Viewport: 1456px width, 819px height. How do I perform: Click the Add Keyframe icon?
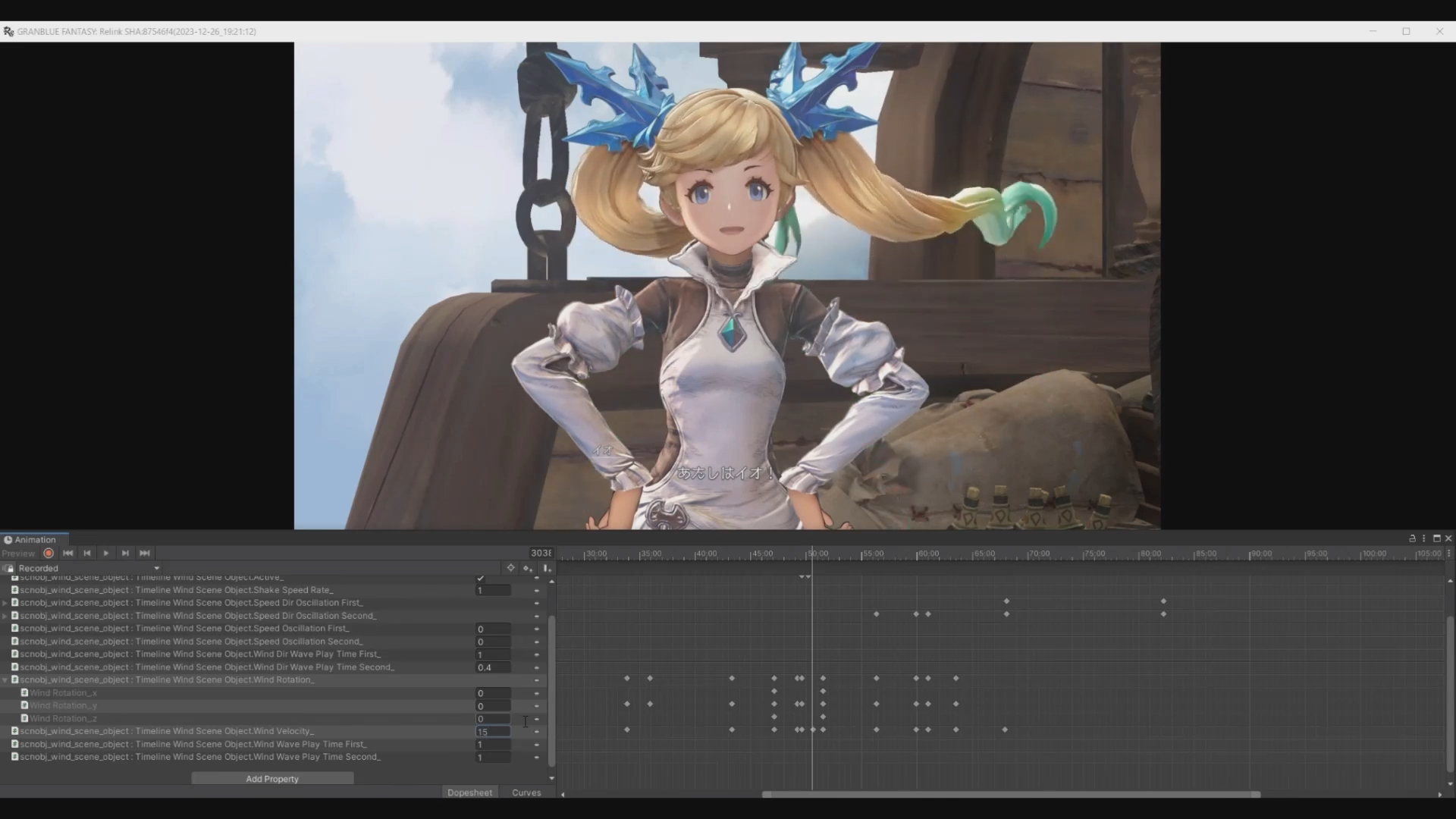[x=528, y=568]
